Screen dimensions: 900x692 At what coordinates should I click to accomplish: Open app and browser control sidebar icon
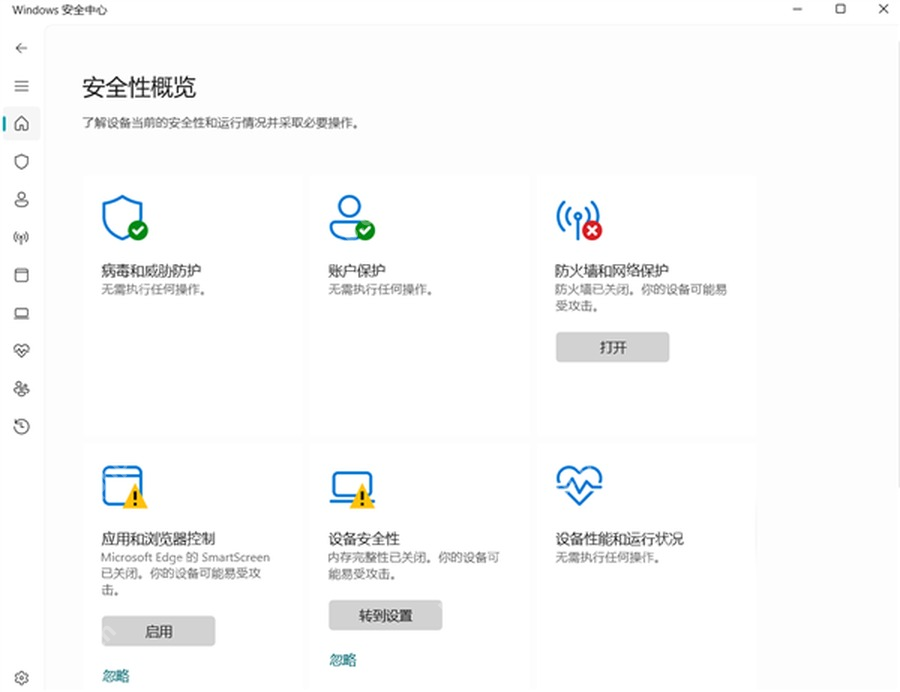click(21, 275)
